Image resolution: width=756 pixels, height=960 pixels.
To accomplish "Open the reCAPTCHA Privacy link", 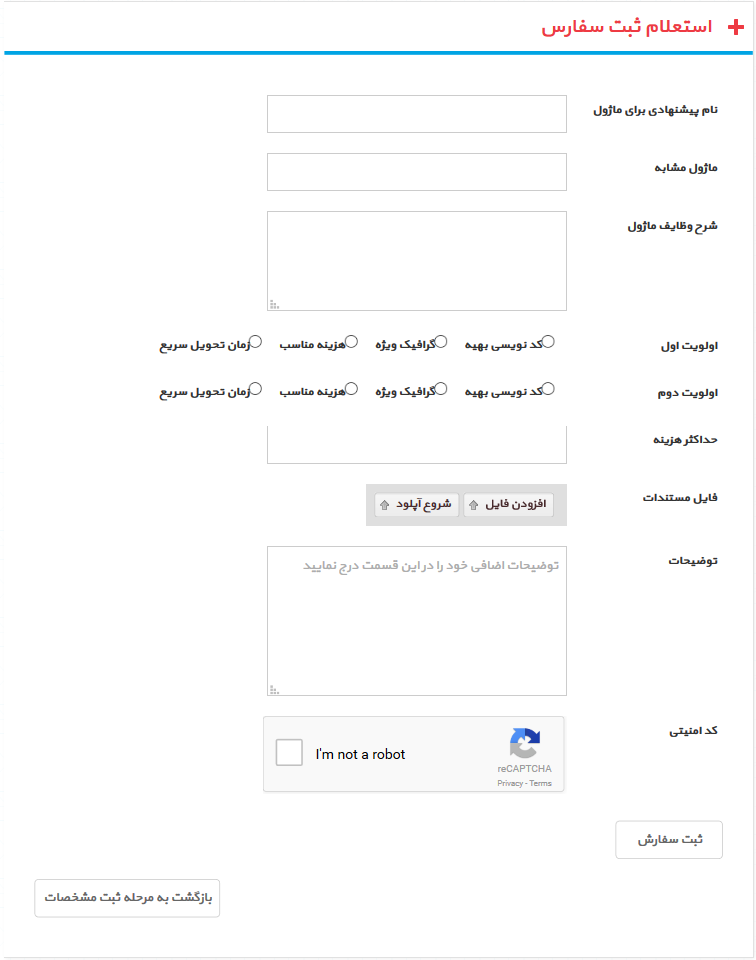I will click(x=510, y=784).
